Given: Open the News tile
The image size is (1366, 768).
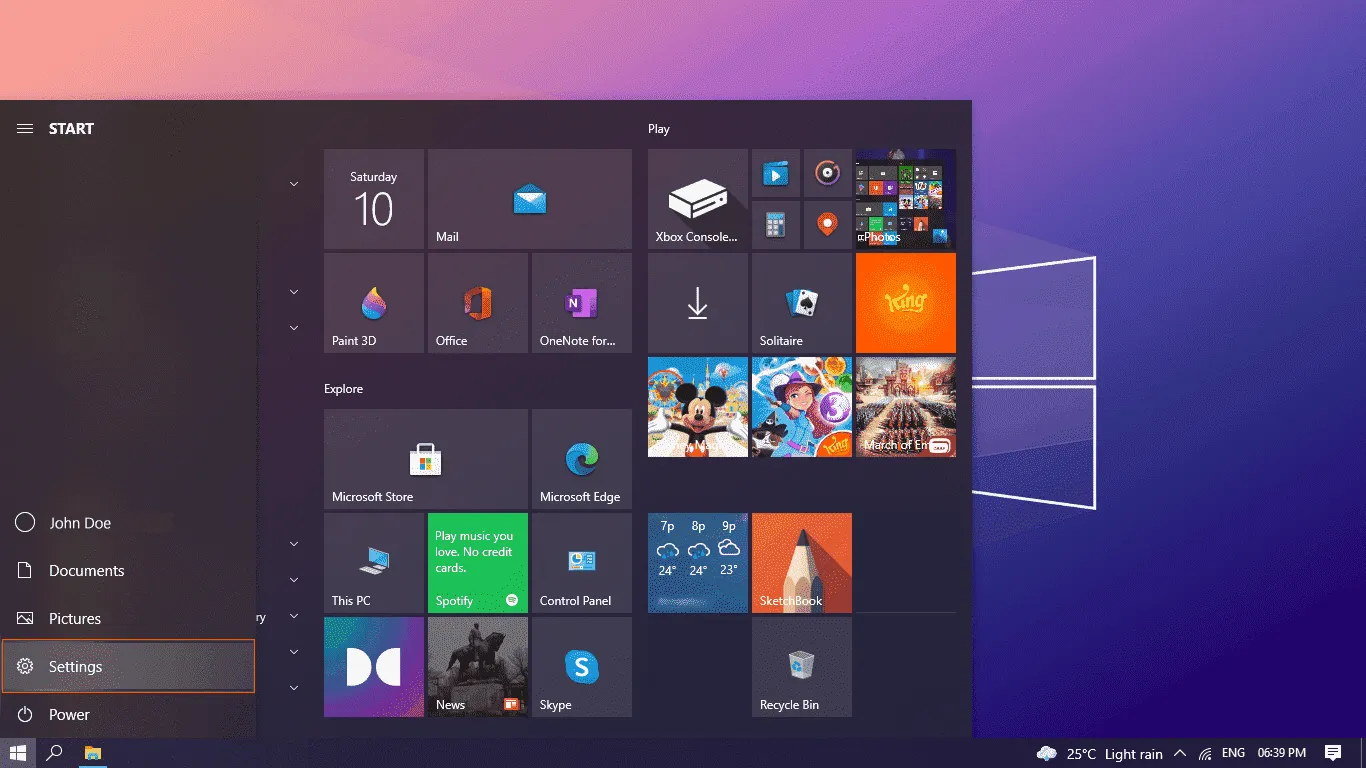Looking at the screenshot, I should pyautogui.click(x=478, y=667).
